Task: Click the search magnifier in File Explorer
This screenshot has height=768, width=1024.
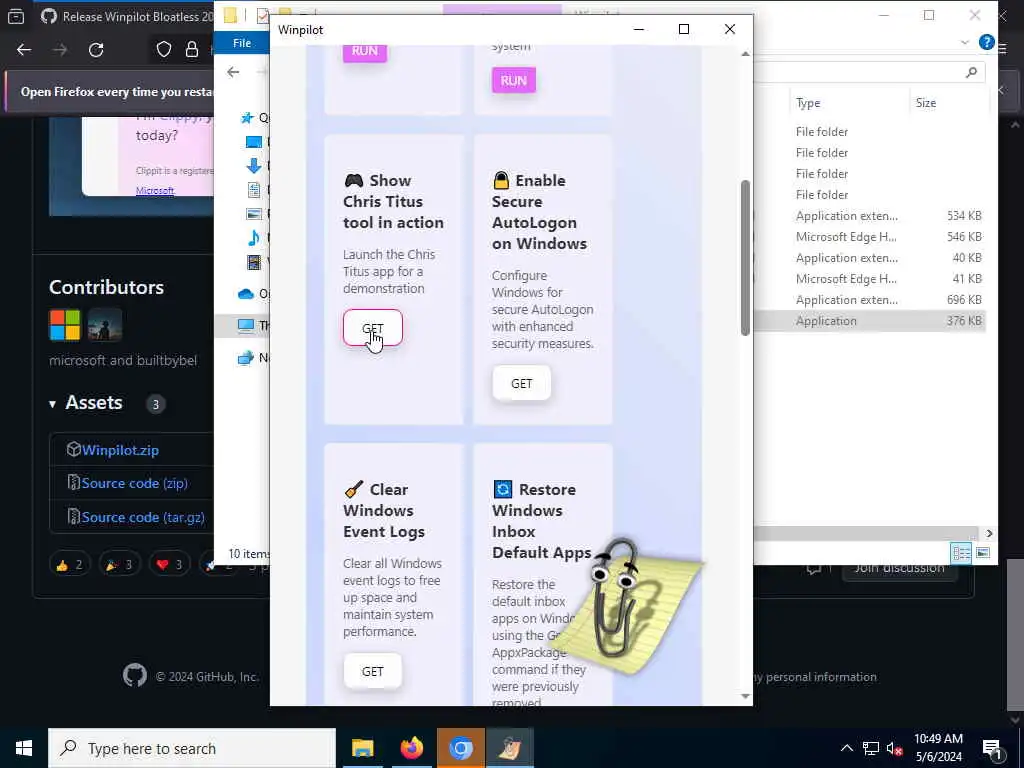Action: (971, 72)
